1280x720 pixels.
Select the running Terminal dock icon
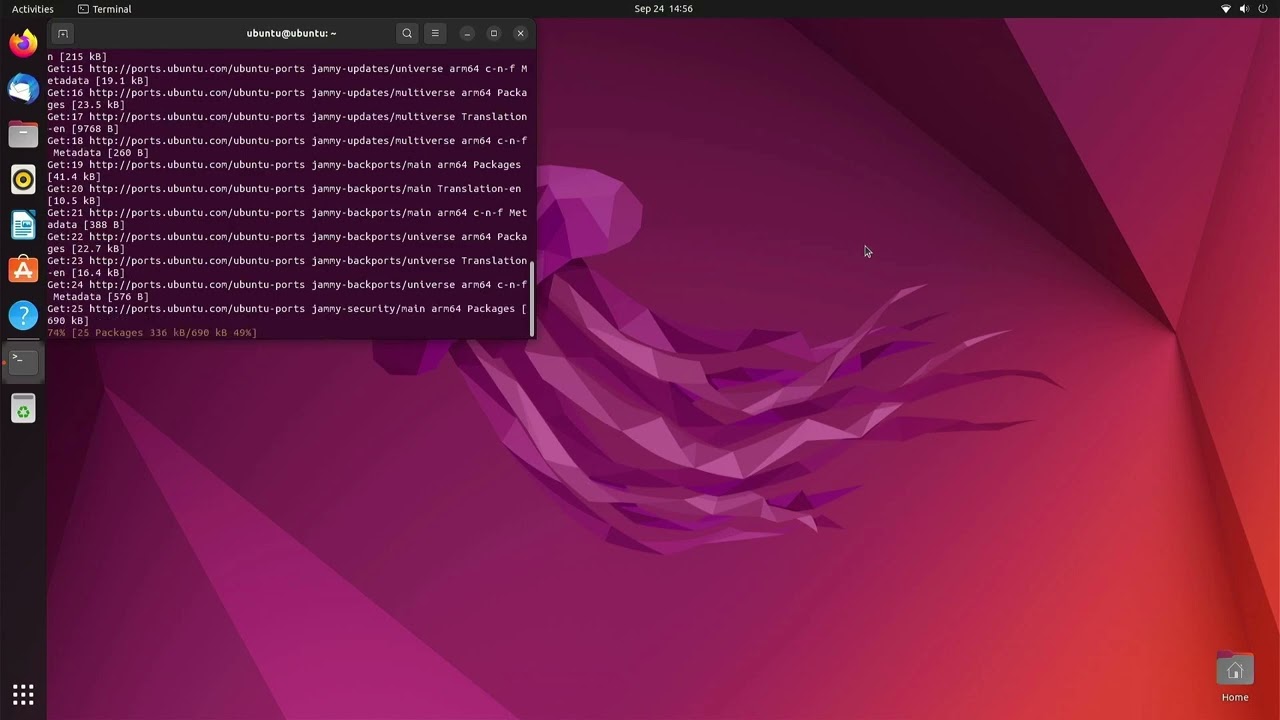click(23, 361)
